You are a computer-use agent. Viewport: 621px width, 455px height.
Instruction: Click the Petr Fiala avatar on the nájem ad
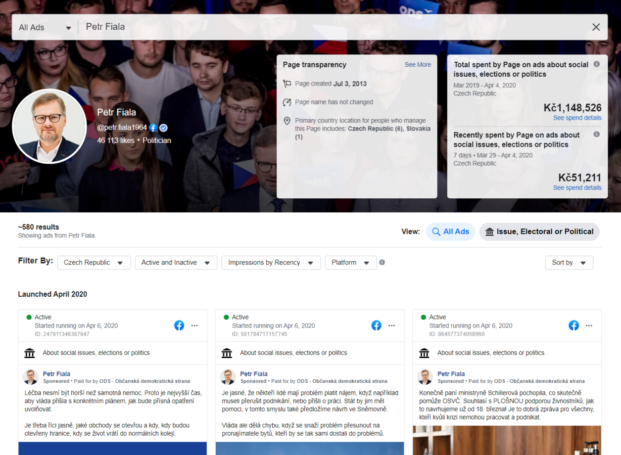(x=228, y=377)
